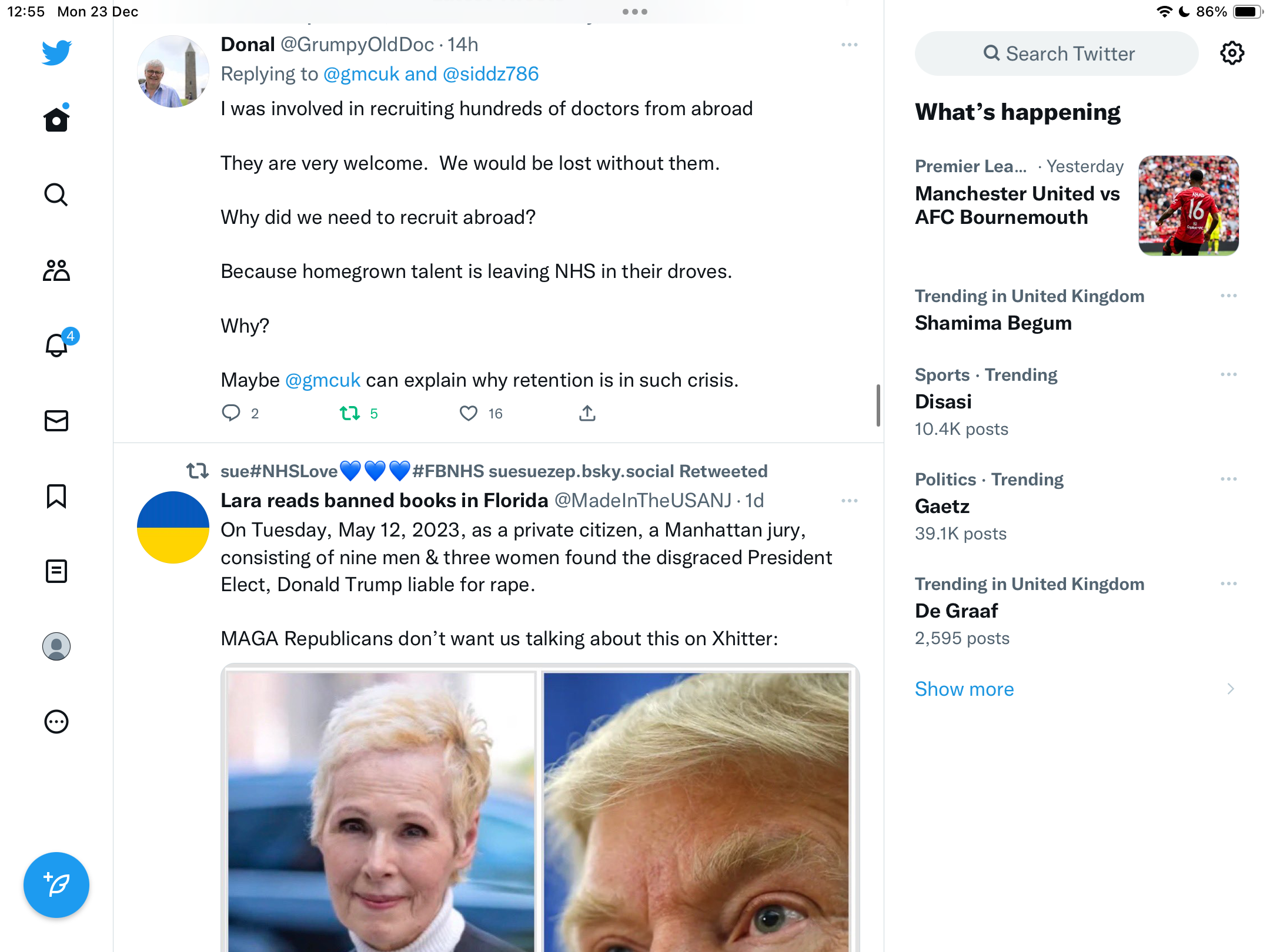Screen dimensions: 1270x952
Task: Toggle retweet on Donal's tweet
Action: [350, 413]
